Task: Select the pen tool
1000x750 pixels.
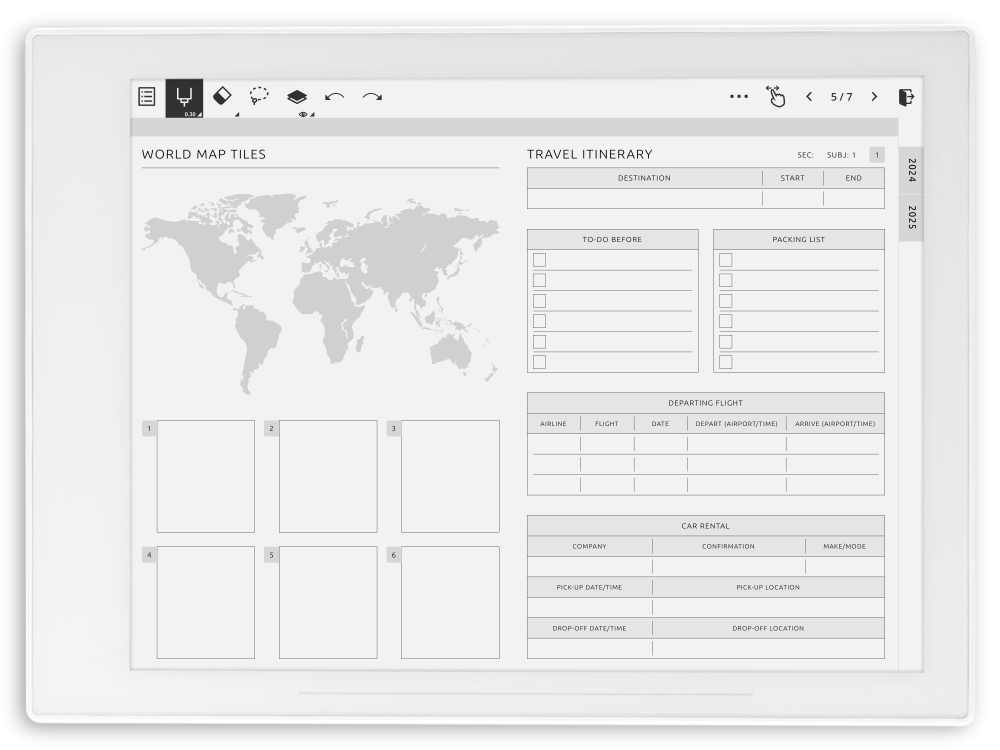Action: point(184,97)
